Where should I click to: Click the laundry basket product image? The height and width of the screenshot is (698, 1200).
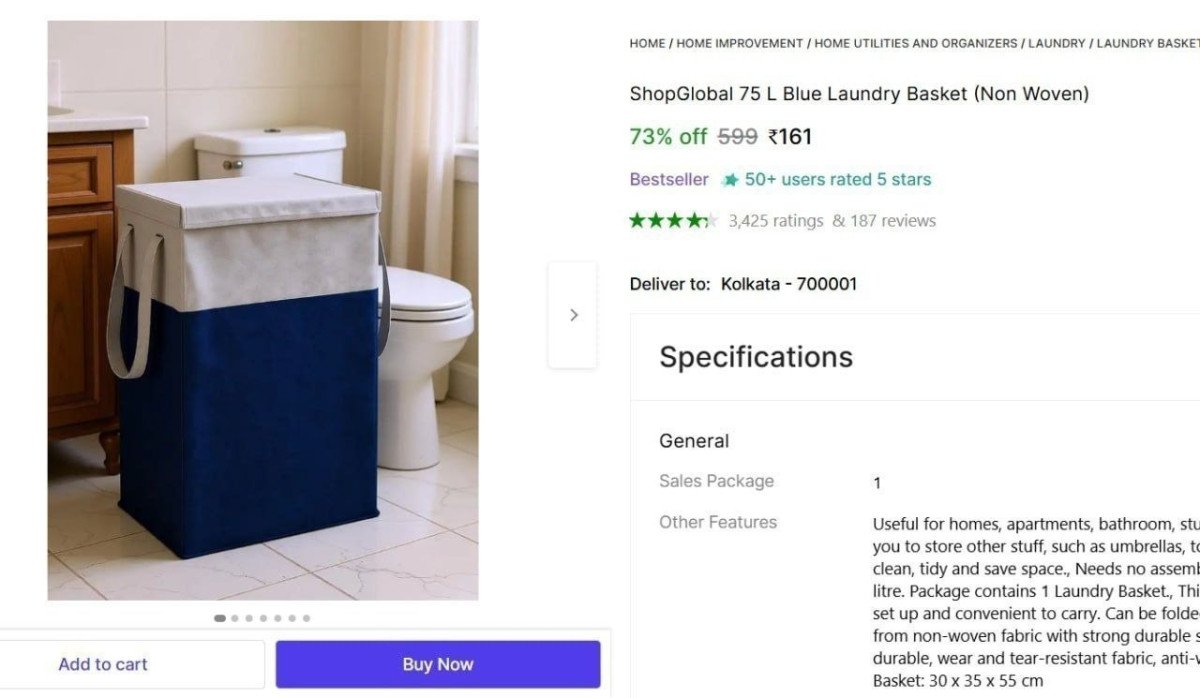click(260, 310)
